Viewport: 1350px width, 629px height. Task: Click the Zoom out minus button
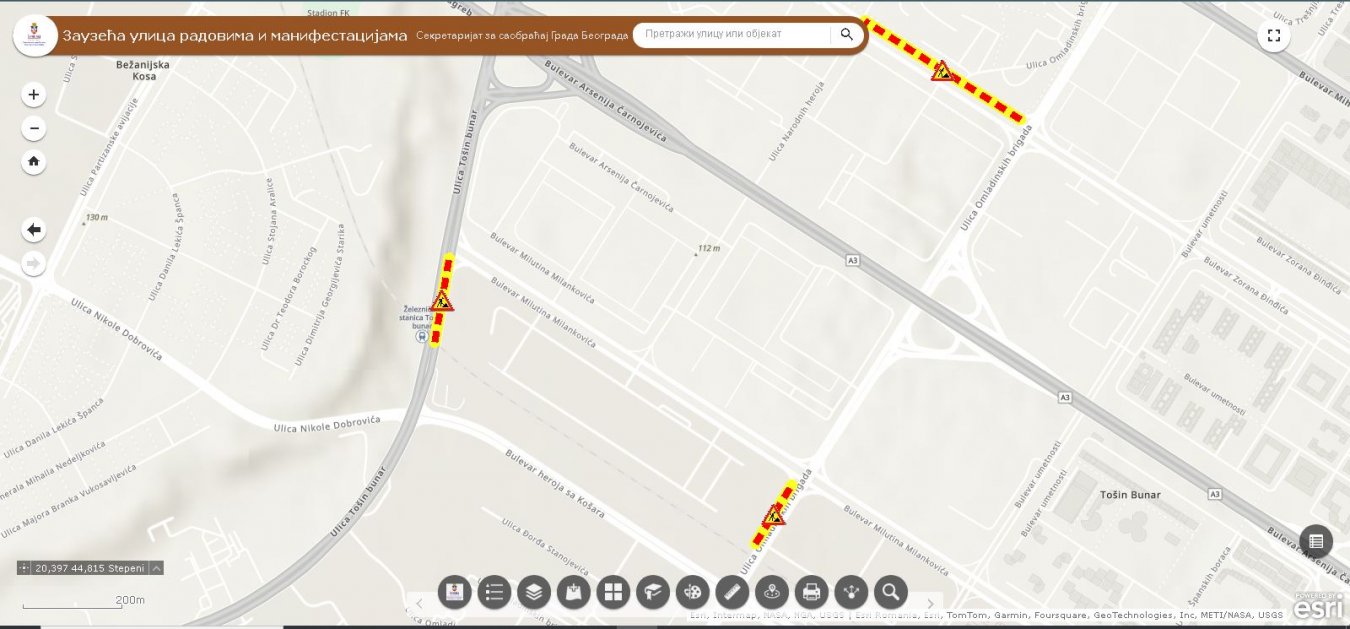pyautogui.click(x=34, y=128)
